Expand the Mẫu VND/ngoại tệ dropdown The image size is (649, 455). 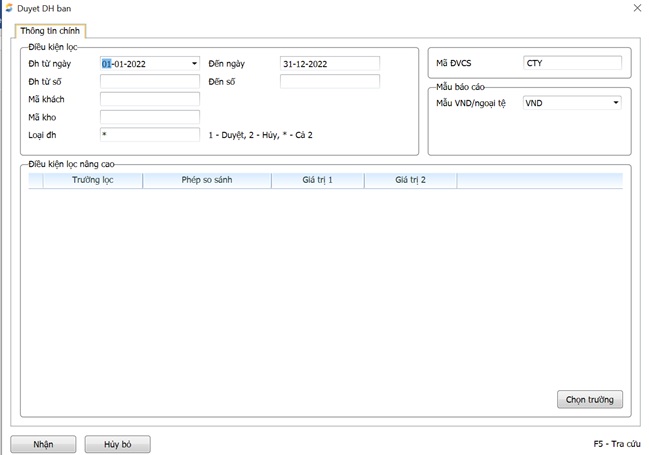coord(615,102)
